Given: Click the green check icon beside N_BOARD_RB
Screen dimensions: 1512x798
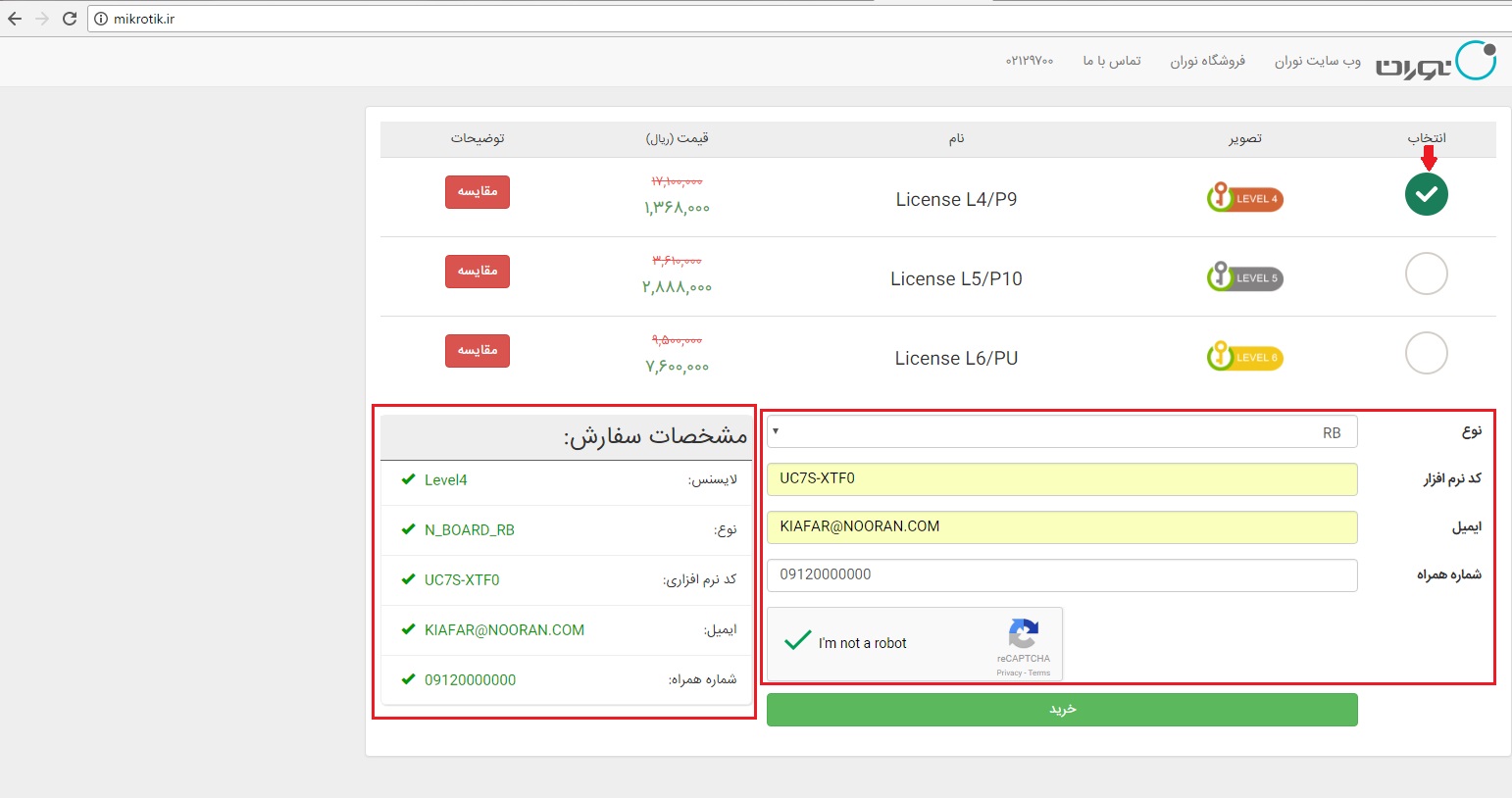Looking at the screenshot, I should click(408, 529).
